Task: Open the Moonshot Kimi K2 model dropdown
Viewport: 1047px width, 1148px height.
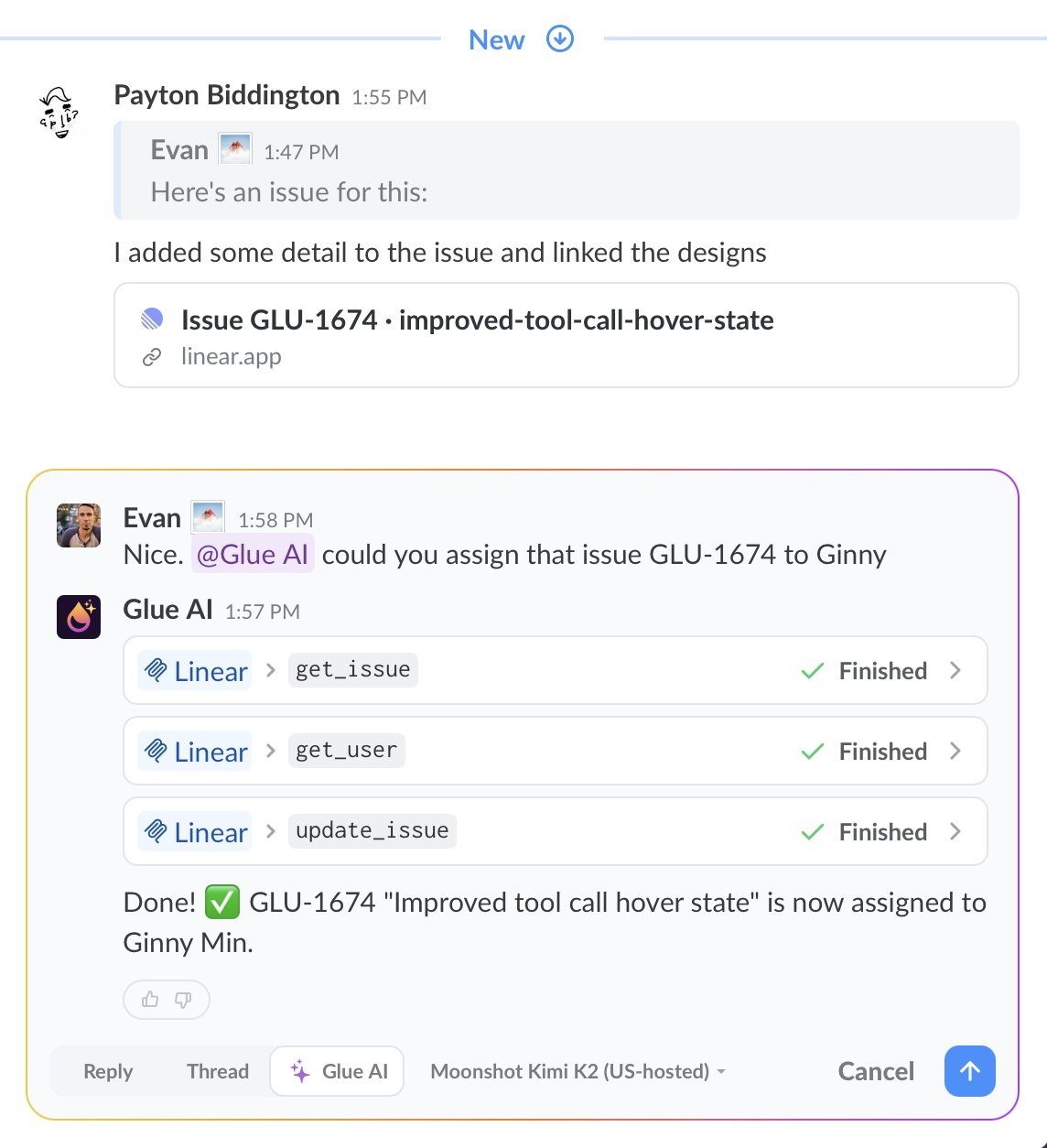Action: (x=577, y=1071)
